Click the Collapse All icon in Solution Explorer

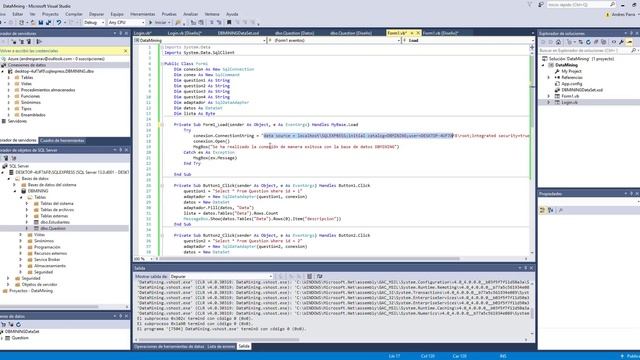[x=596, y=42]
